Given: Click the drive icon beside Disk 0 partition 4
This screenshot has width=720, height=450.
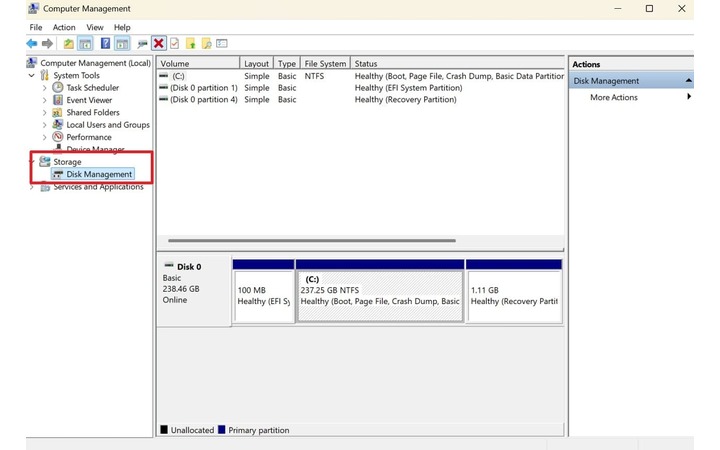Looking at the screenshot, I should [x=163, y=99].
